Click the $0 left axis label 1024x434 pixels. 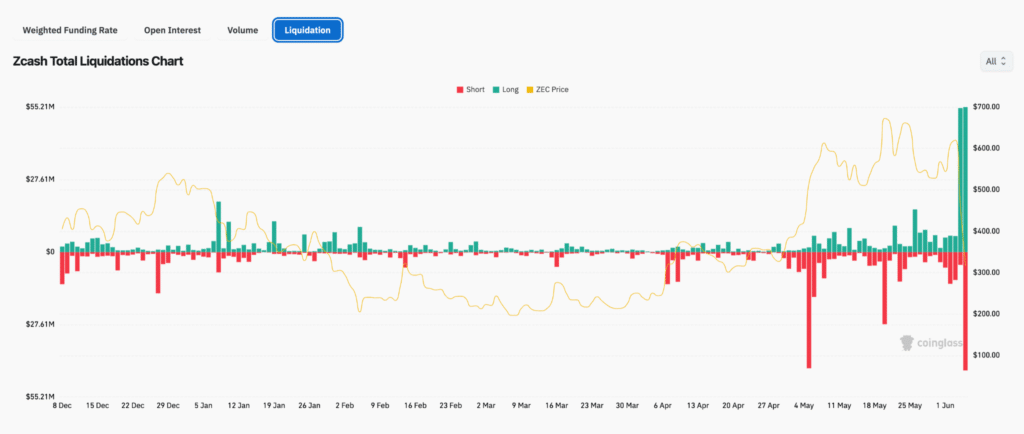point(49,252)
